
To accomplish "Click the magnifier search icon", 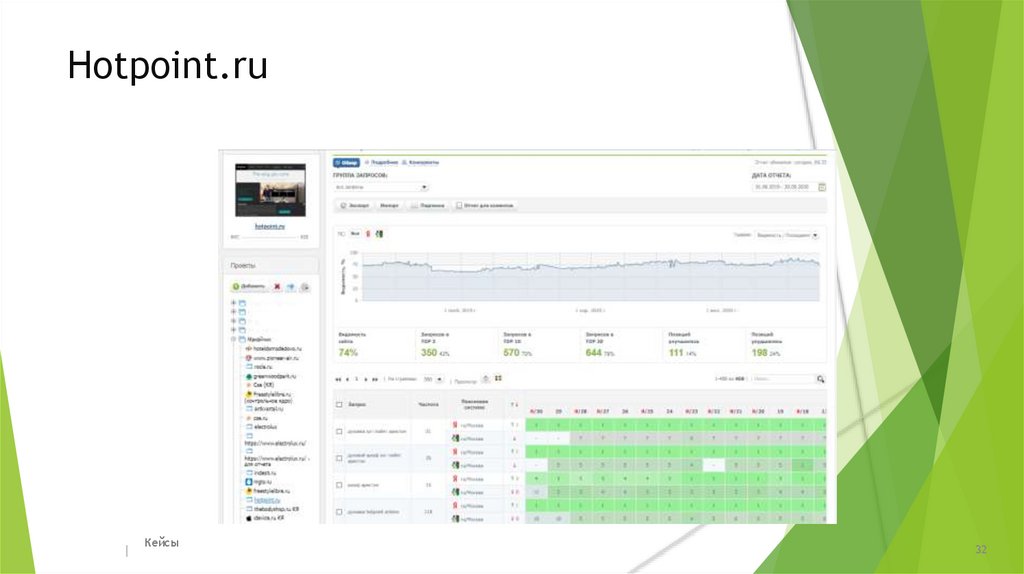I will tap(821, 379).
